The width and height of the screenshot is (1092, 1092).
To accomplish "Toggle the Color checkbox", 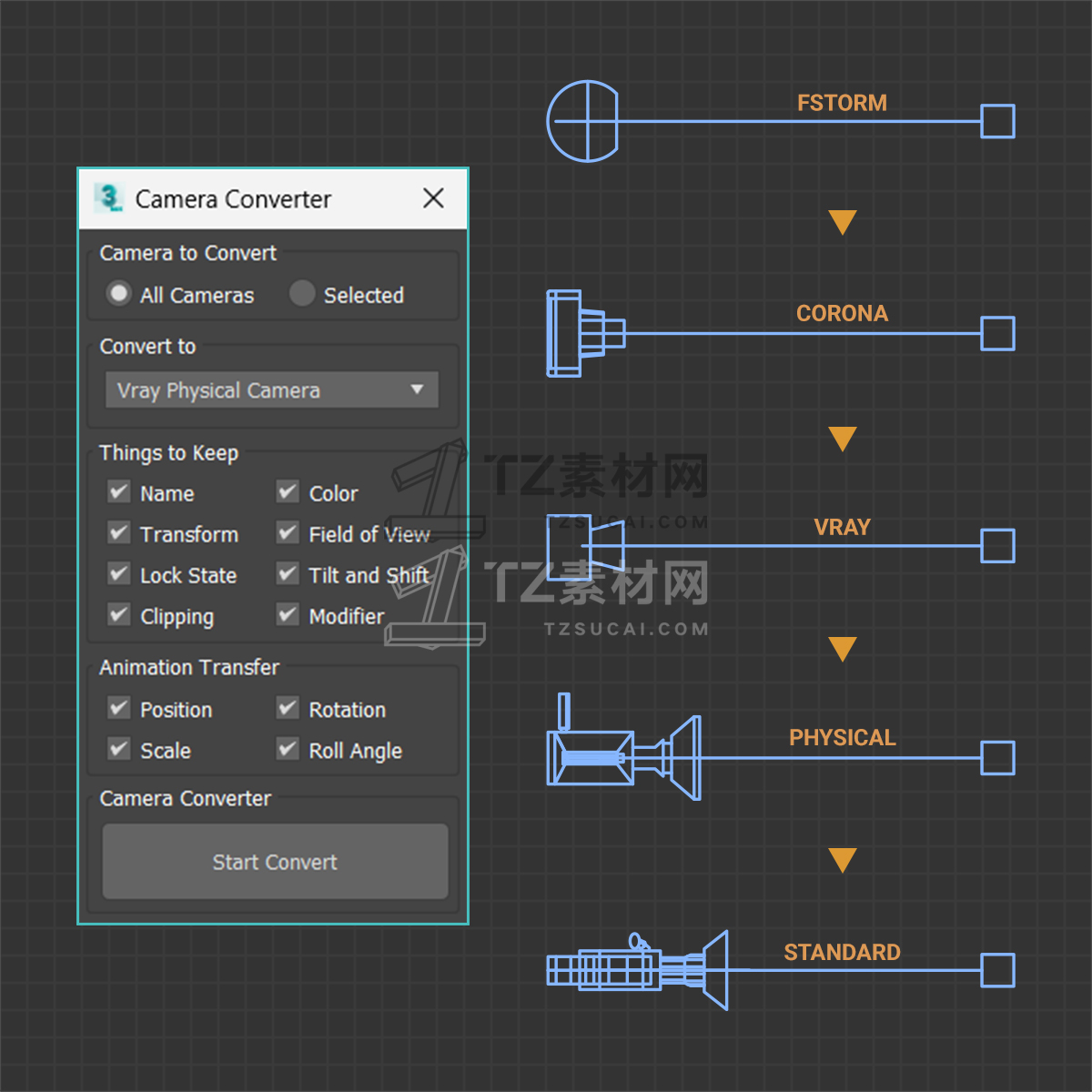I will (x=288, y=492).
